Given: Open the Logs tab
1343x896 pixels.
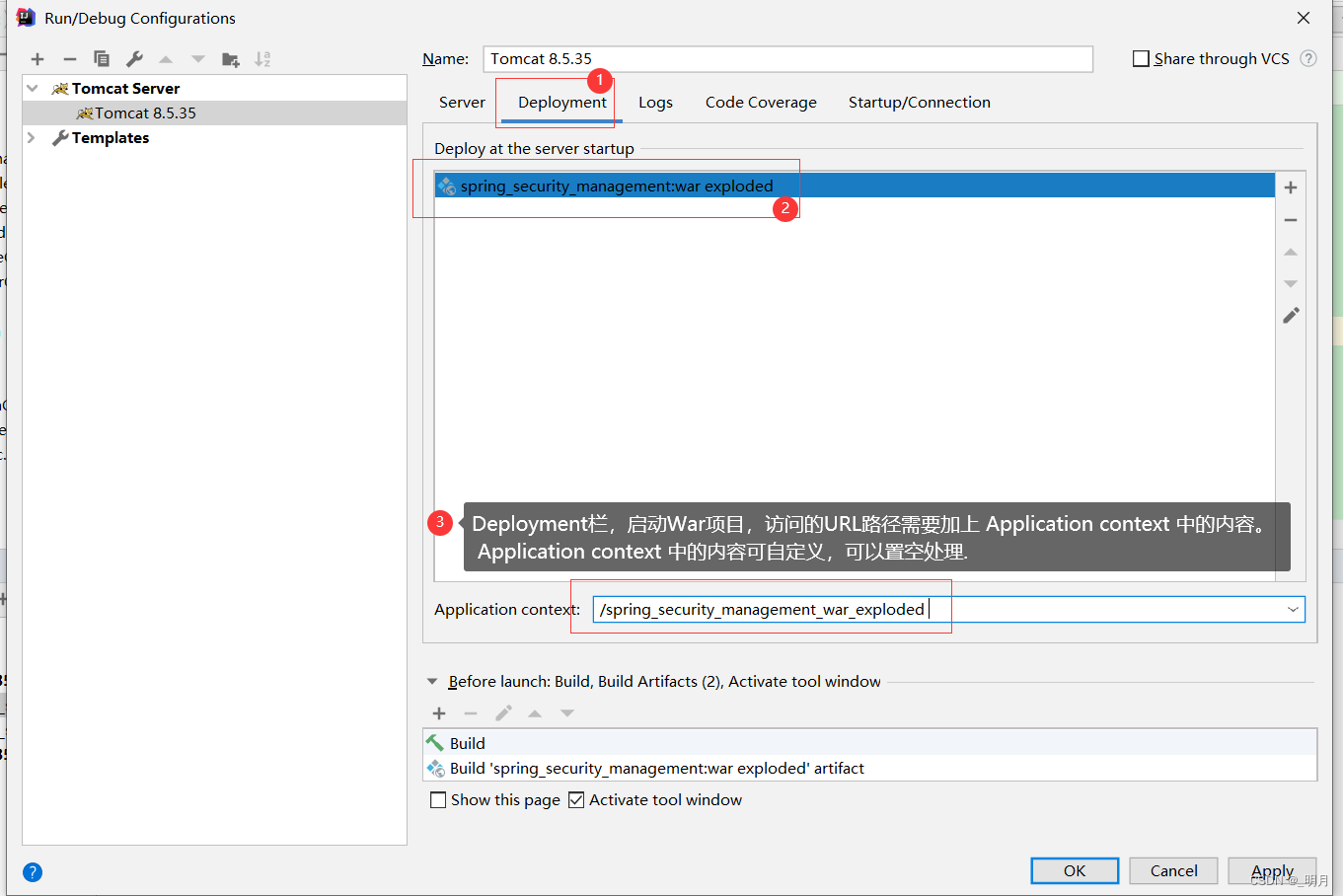Looking at the screenshot, I should coord(655,103).
